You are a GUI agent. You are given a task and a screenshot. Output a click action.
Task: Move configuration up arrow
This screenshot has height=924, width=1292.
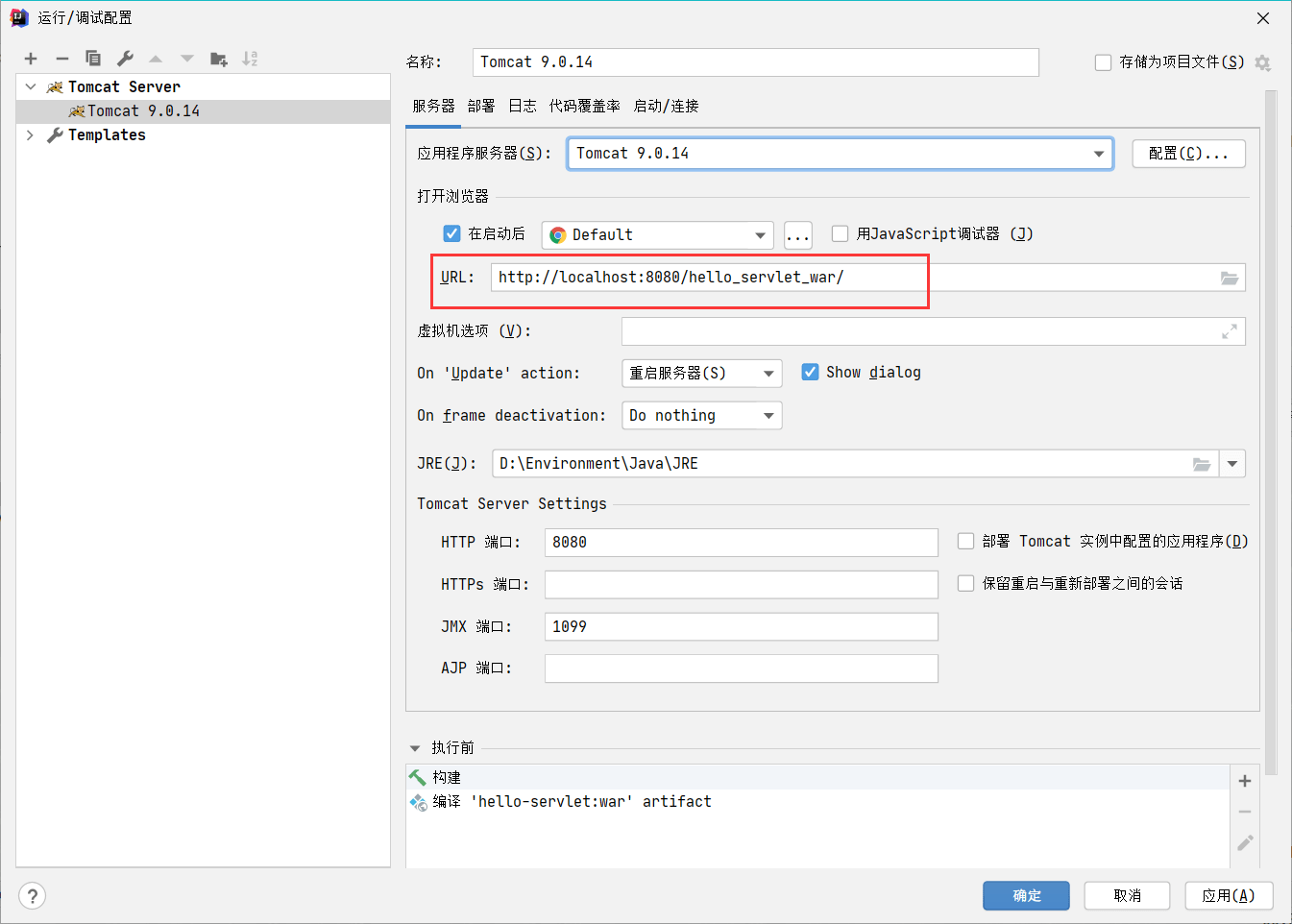156,59
